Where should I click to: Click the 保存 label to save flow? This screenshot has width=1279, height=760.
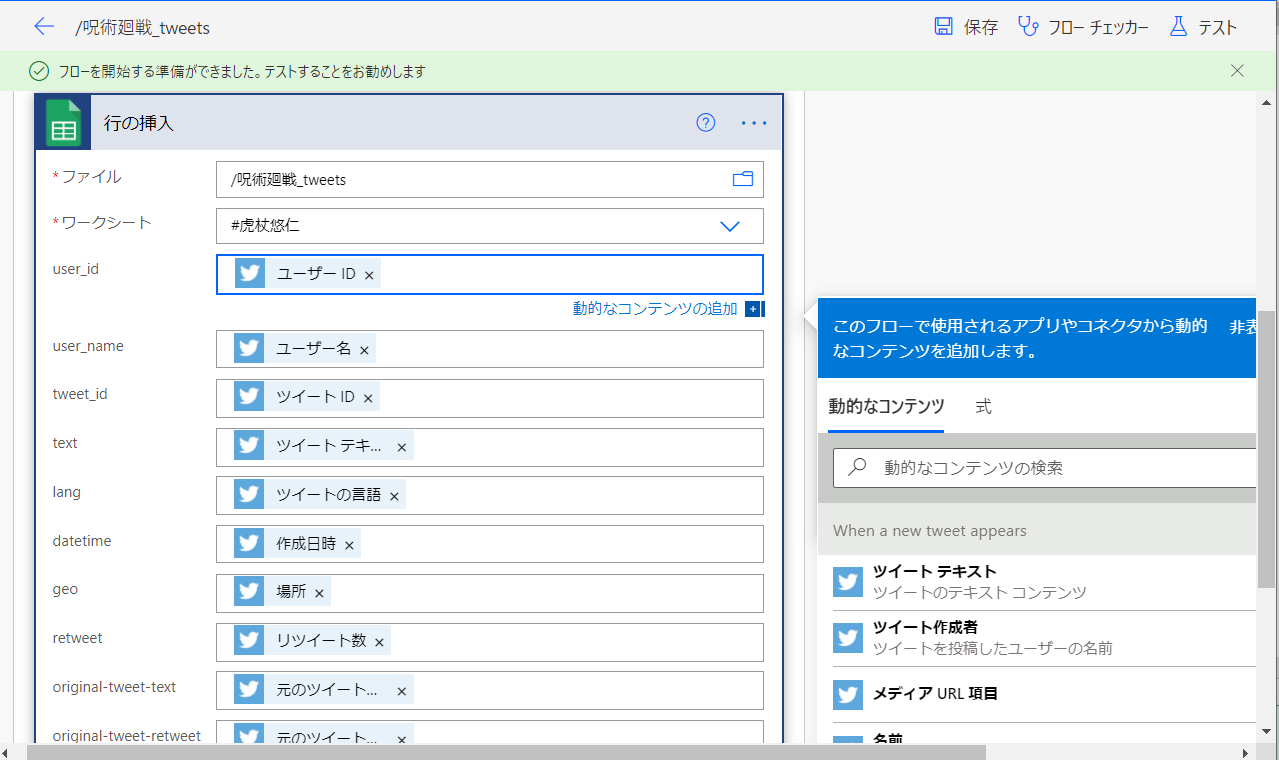(980, 27)
